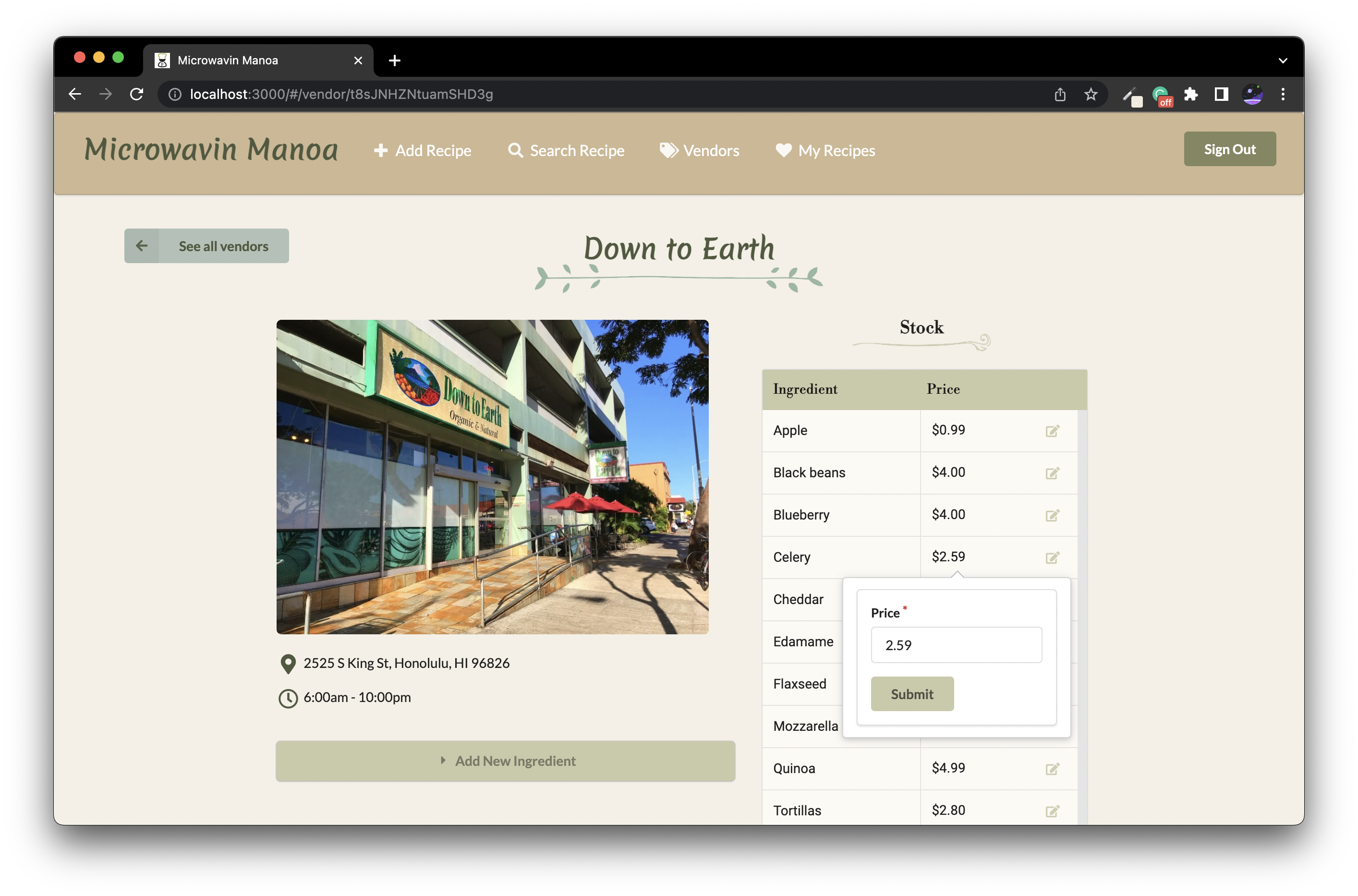Click the browser forward arrow
1358x896 pixels.
[106, 94]
